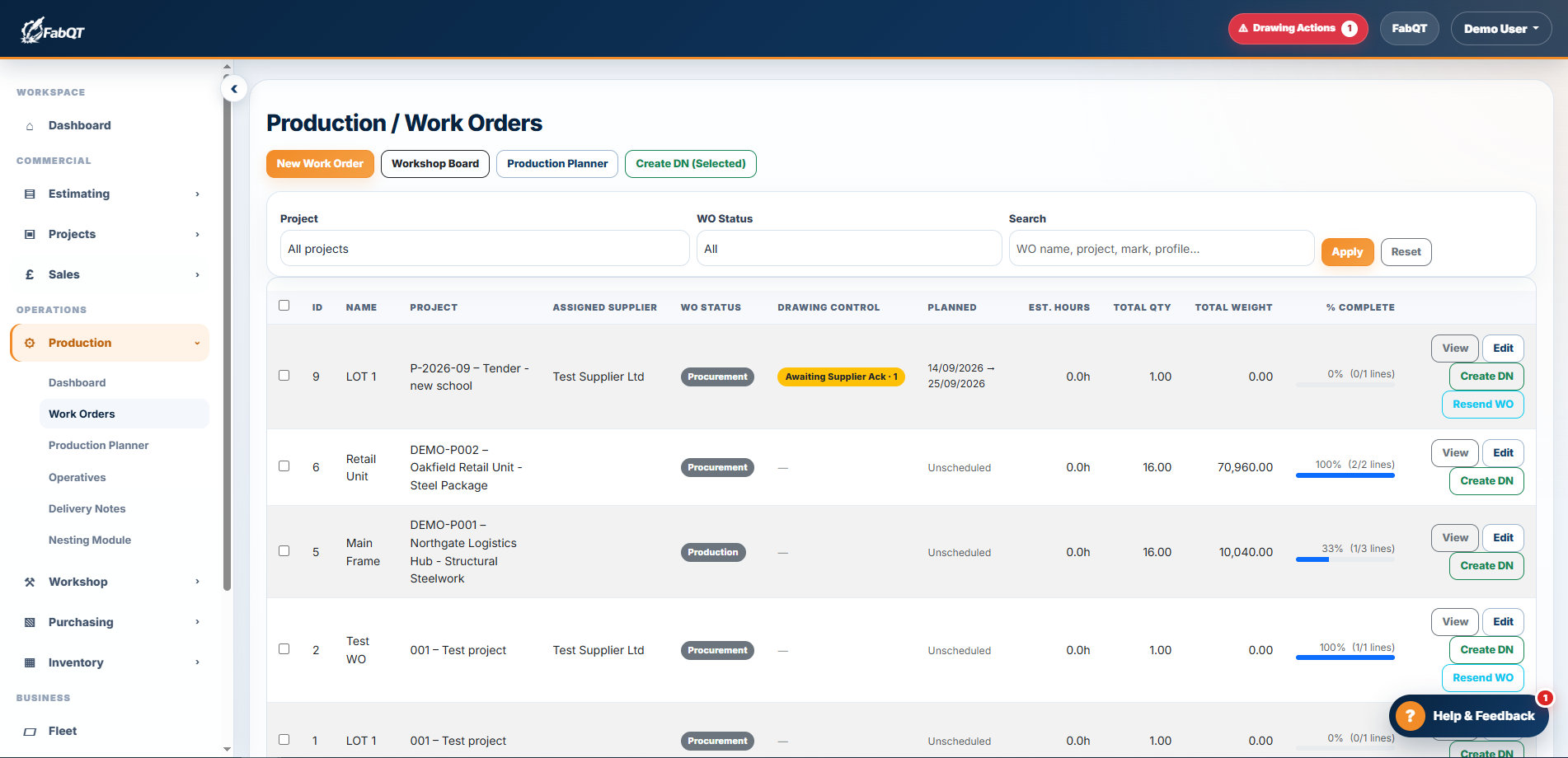Click Create DN (Selected) button
Viewport: 1568px width, 758px height.
point(691,164)
